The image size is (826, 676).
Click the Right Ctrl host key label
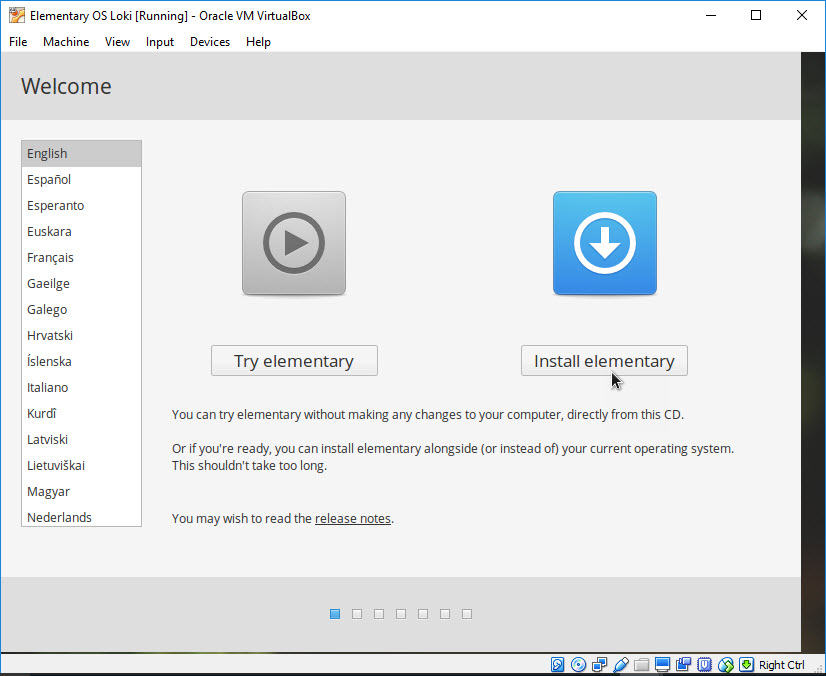781,665
